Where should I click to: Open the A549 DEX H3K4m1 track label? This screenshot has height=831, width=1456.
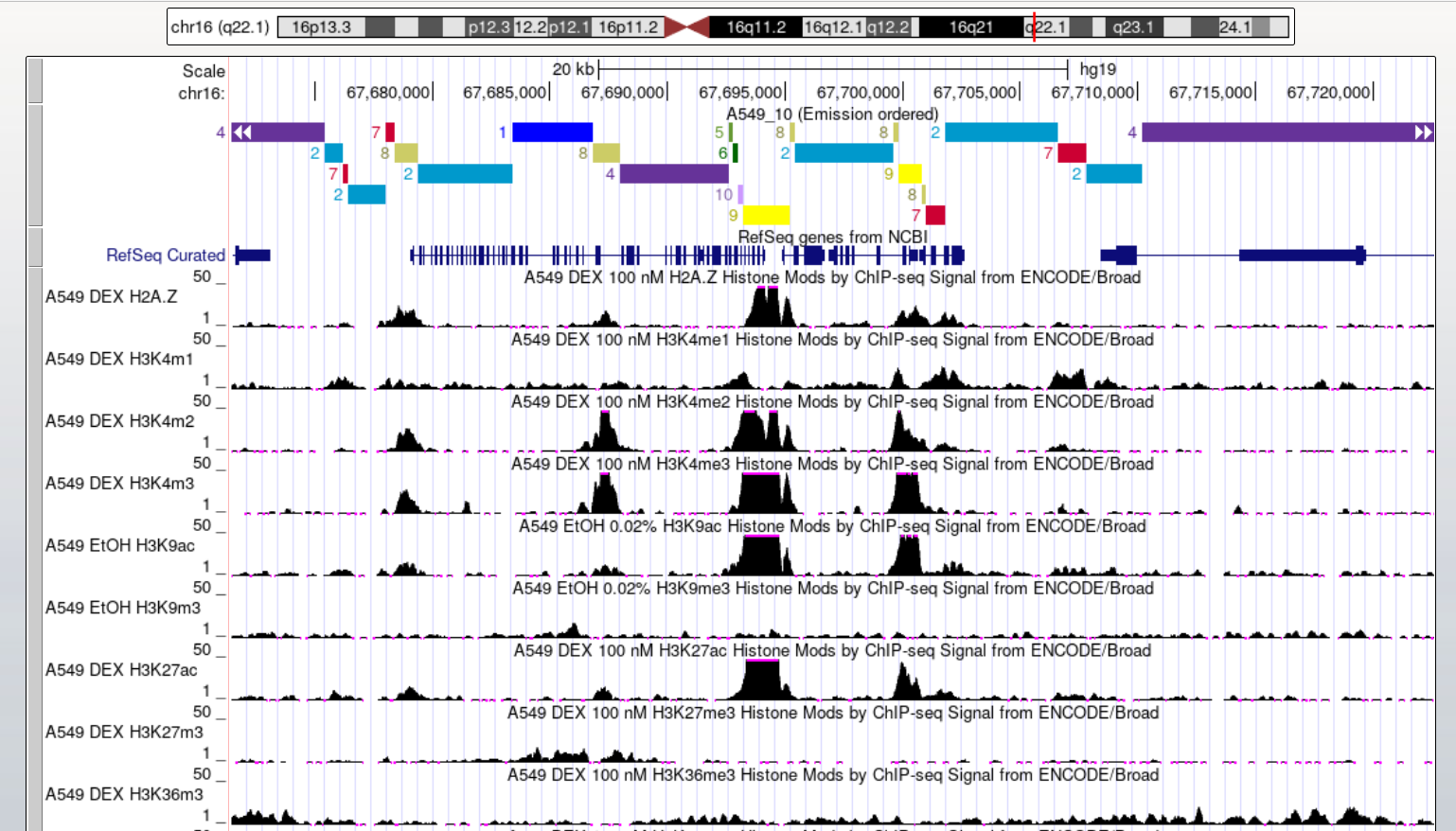[x=119, y=360]
